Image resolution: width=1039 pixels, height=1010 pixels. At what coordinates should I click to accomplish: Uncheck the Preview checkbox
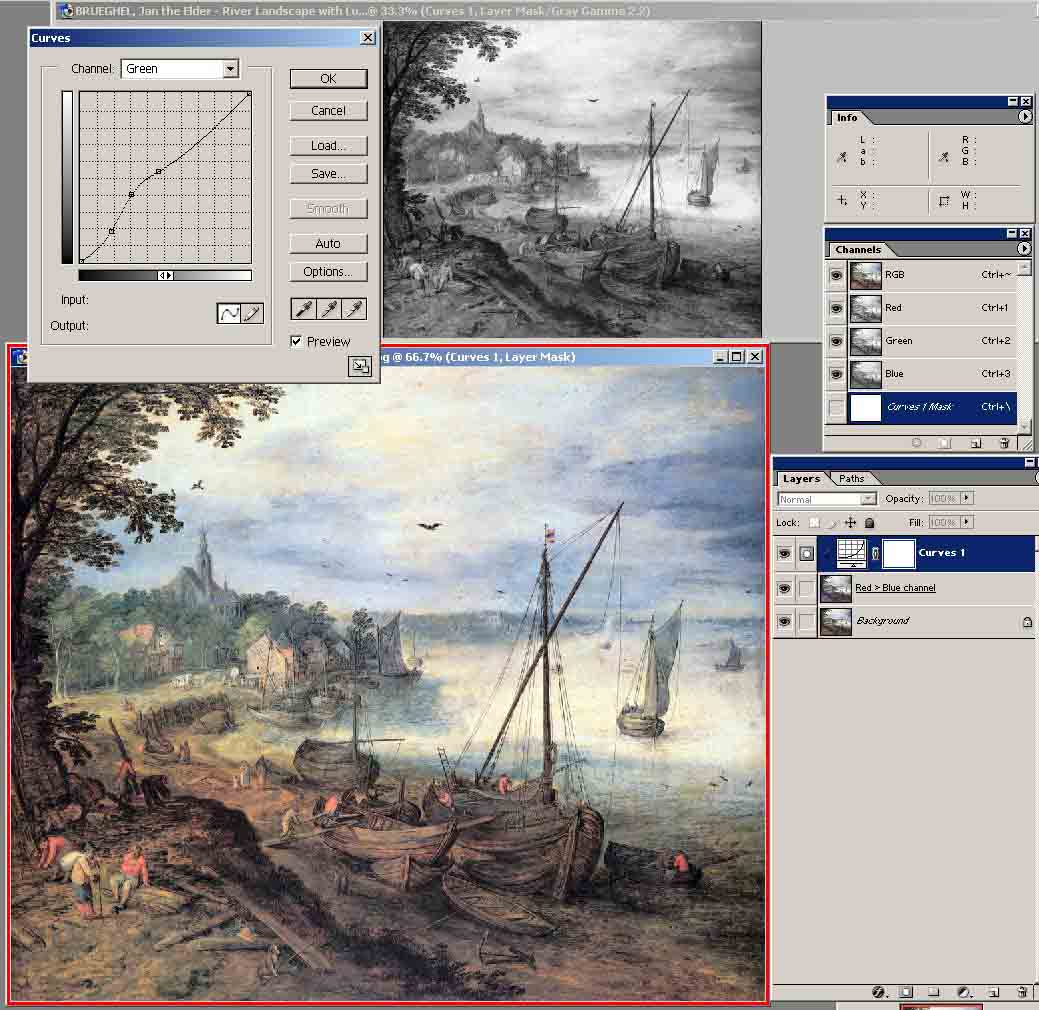pos(296,341)
